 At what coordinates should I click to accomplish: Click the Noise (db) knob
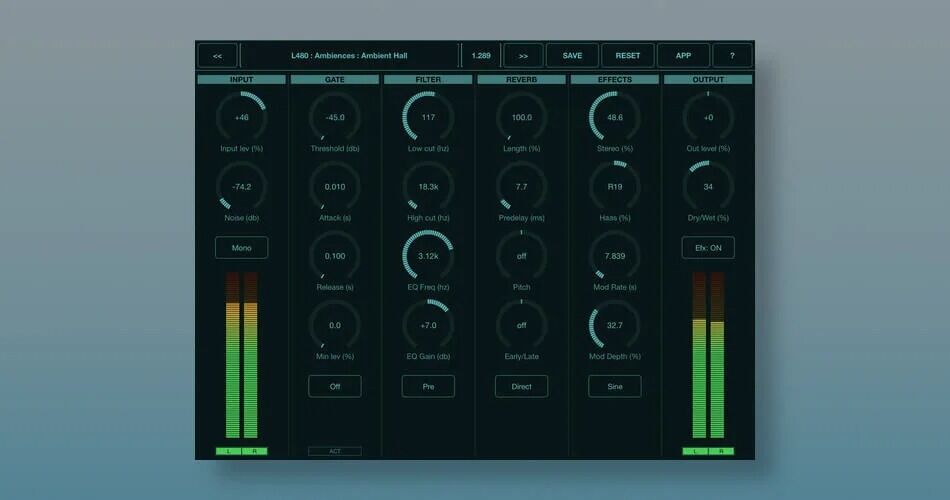click(x=241, y=187)
